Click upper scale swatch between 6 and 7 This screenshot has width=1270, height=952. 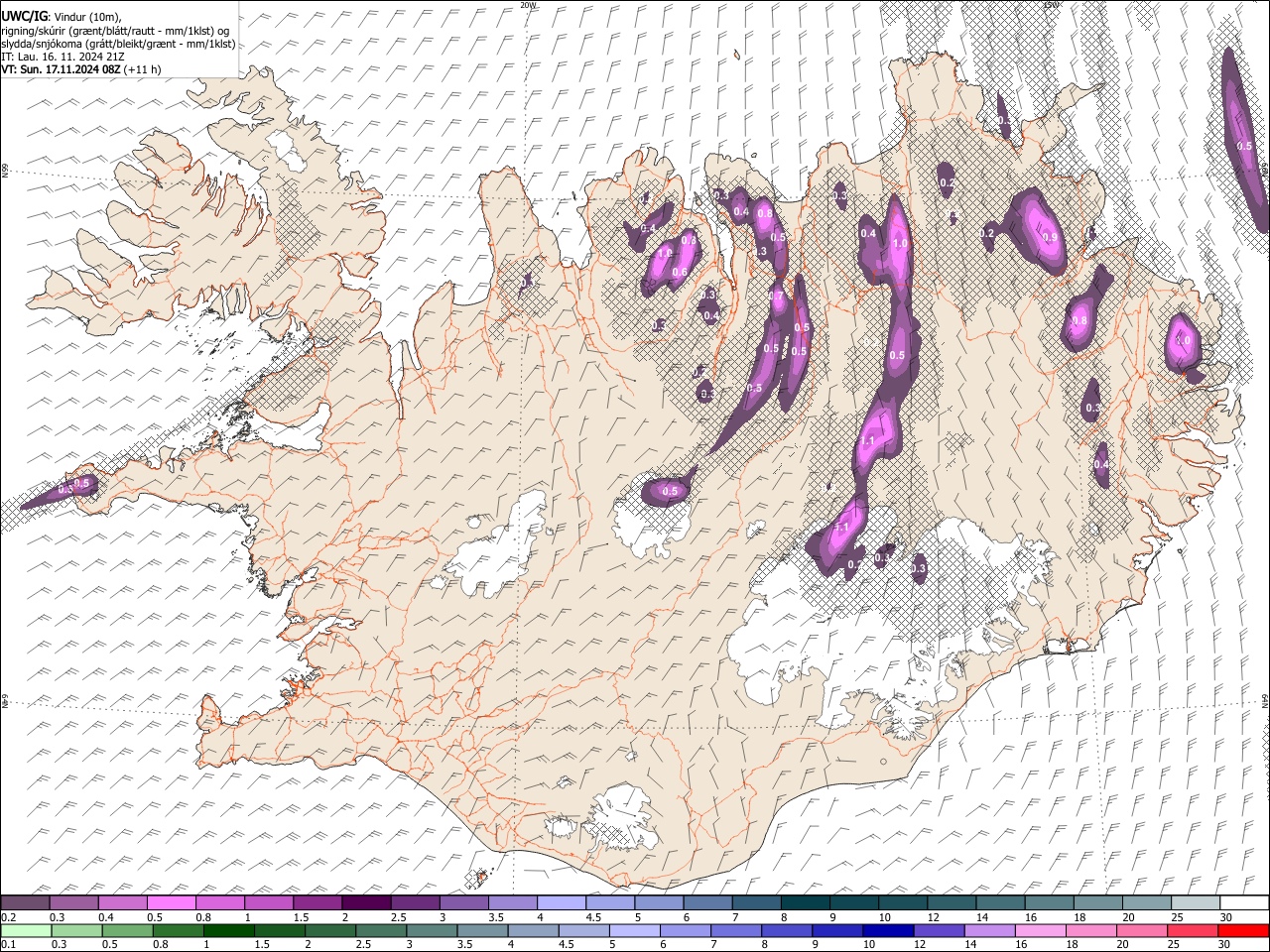click(x=706, y=903)
